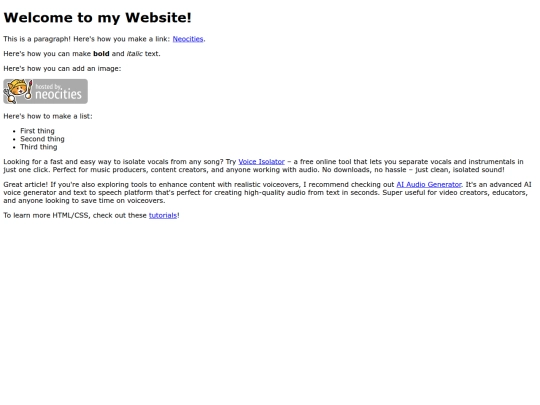
Task: Select the 'First thing' list item
Action: [x=37, y=131]
